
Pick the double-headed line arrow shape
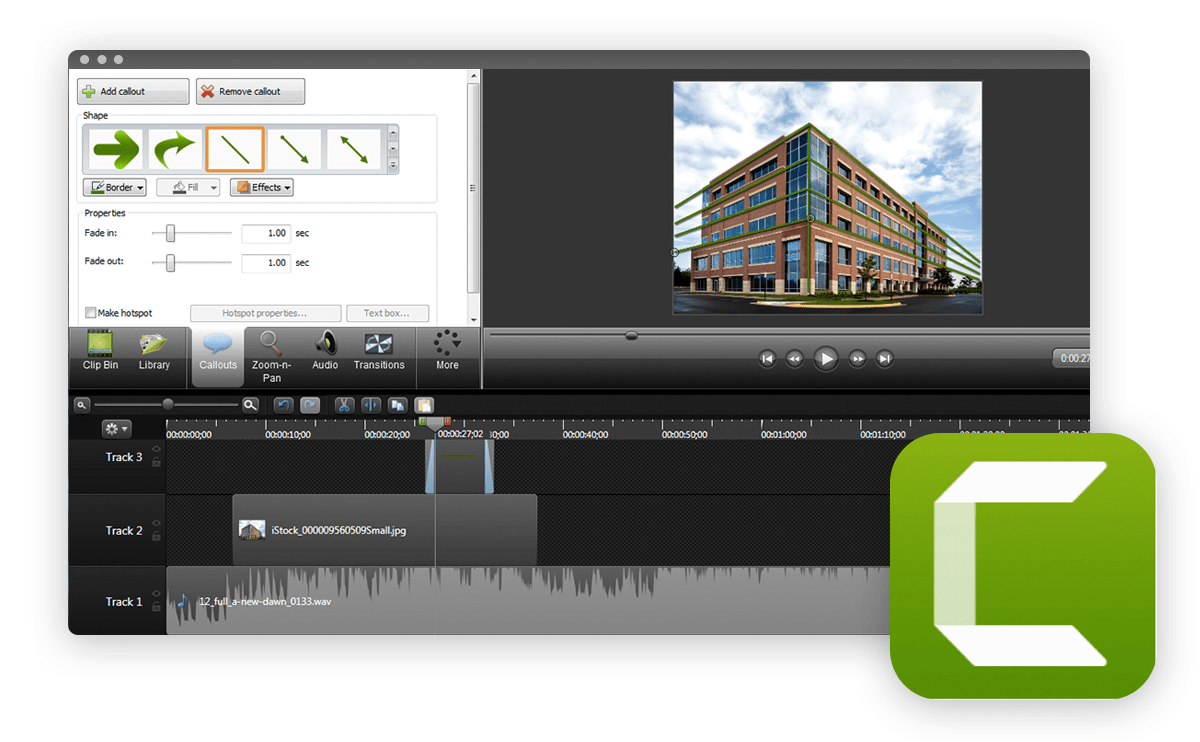pyautogui.click(x=355, y=150)
